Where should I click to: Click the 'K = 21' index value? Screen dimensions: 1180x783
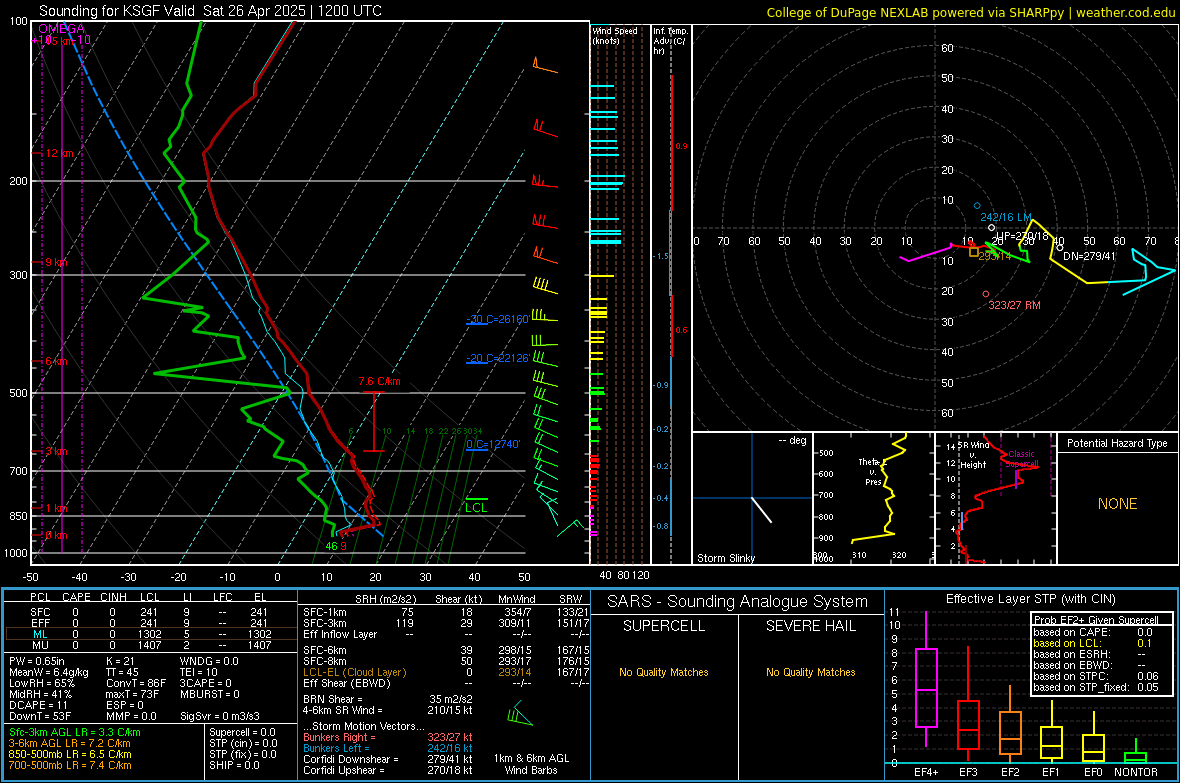[x=120, y=661]
